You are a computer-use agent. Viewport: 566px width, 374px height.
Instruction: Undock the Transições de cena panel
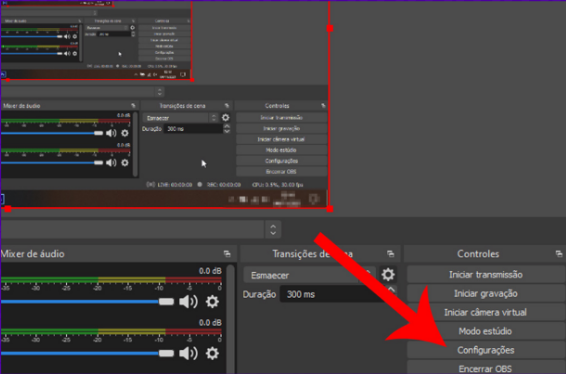391,254
